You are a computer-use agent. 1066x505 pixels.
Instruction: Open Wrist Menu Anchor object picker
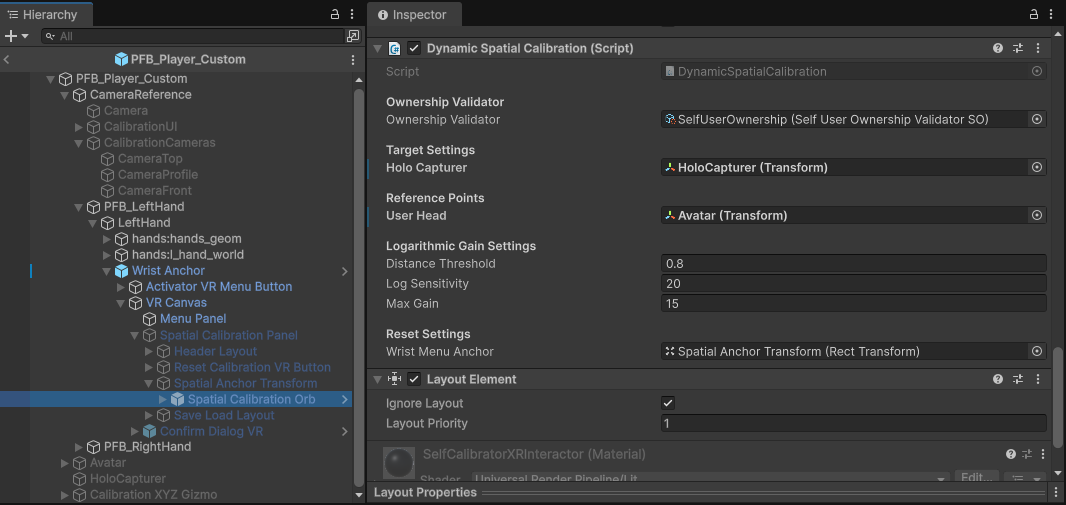point(1037,351)
